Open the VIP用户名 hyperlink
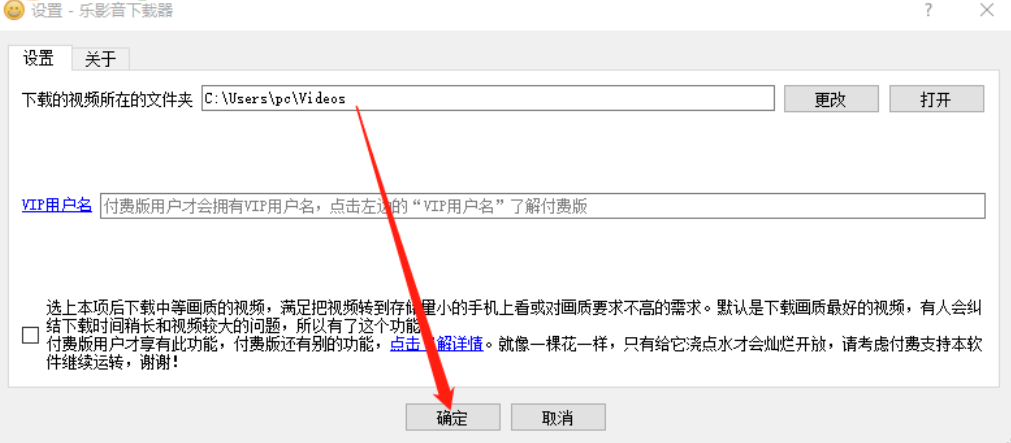Image resolution: width=1011 pixels, height=443 pixels. pos(57,205)
